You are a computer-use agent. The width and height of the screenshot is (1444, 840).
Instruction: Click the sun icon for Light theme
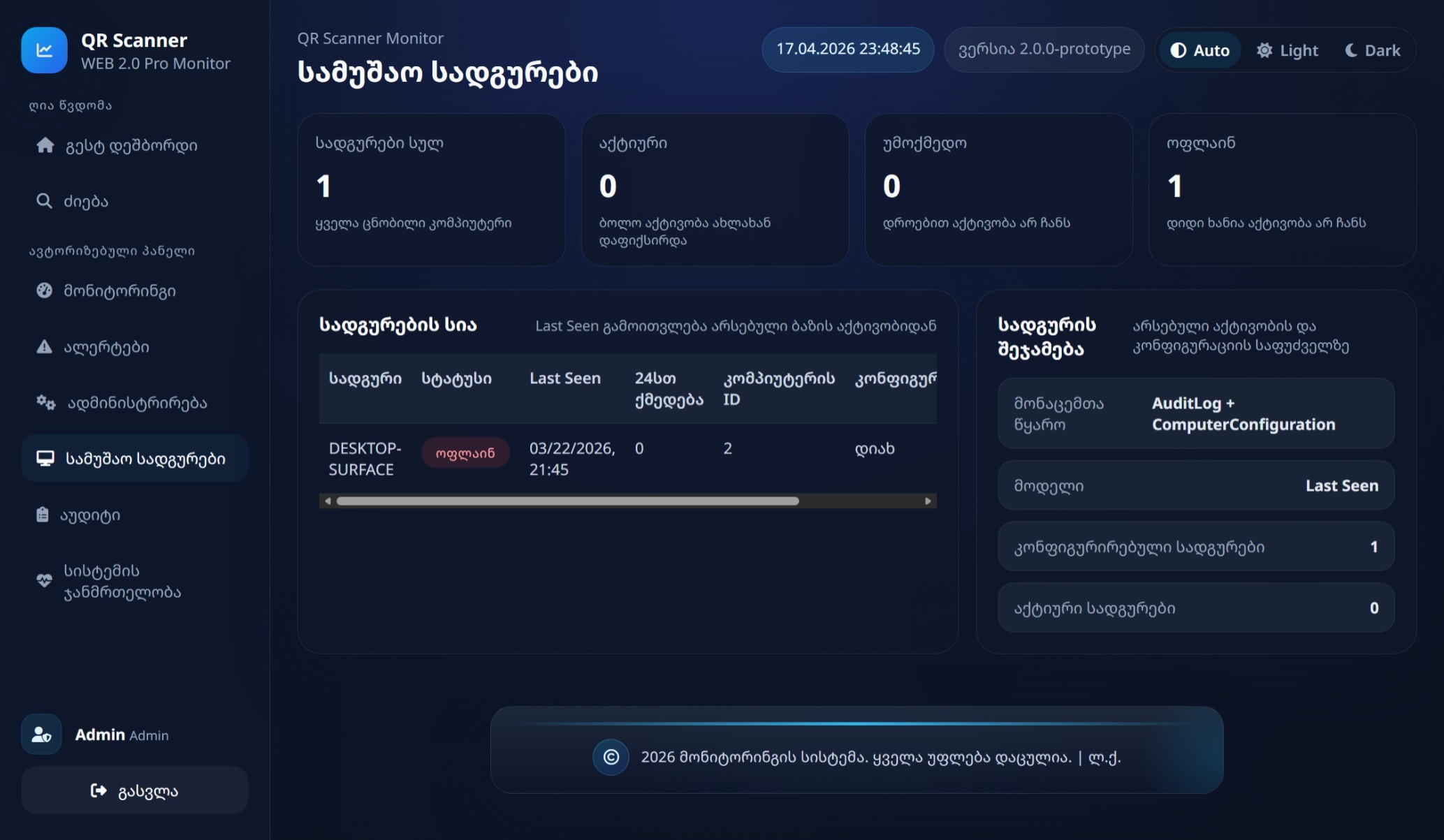[1264, 50]
